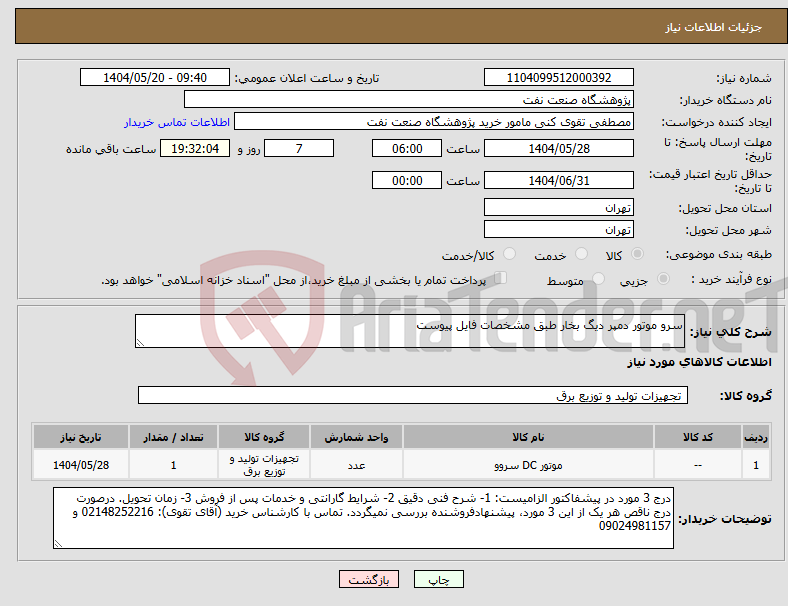Click the جزئیات اطلاعات نیاز header title
788x606 pixels.
[714, 27]
